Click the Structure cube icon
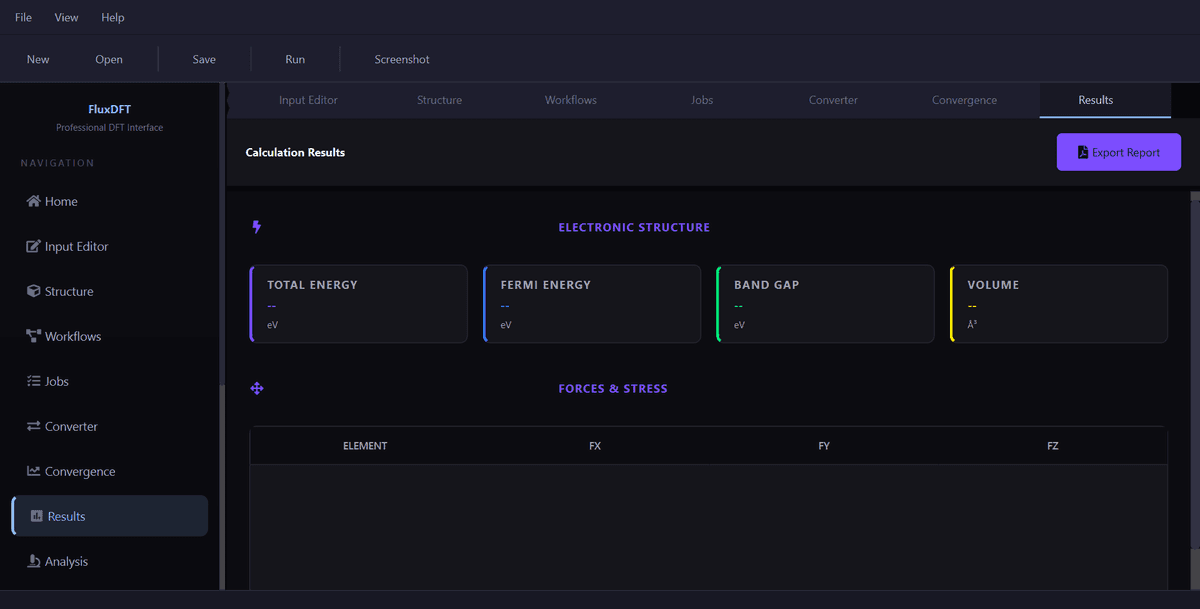 point(33,291)
